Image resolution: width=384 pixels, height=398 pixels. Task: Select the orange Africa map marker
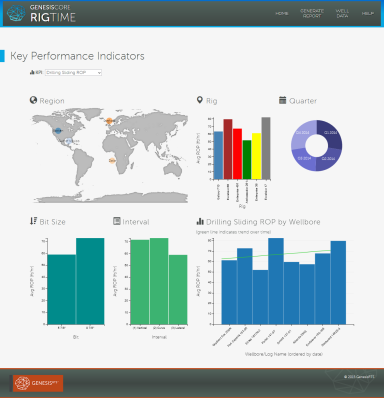click(x=112, y=161)
